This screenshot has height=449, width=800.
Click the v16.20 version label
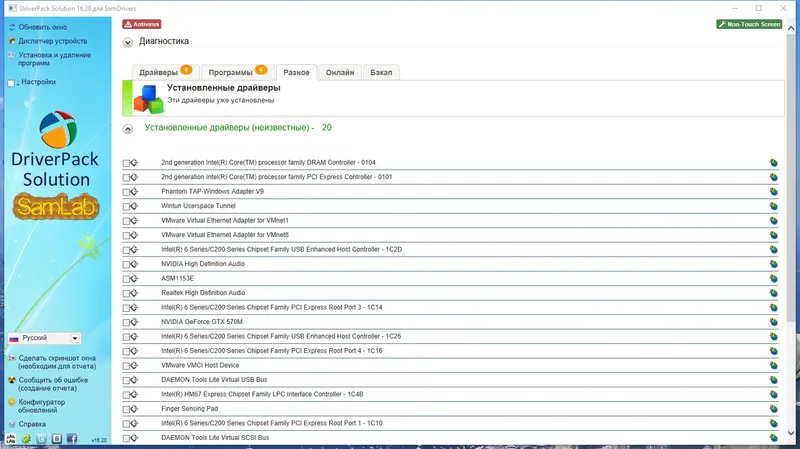click(x=99, y=440)
